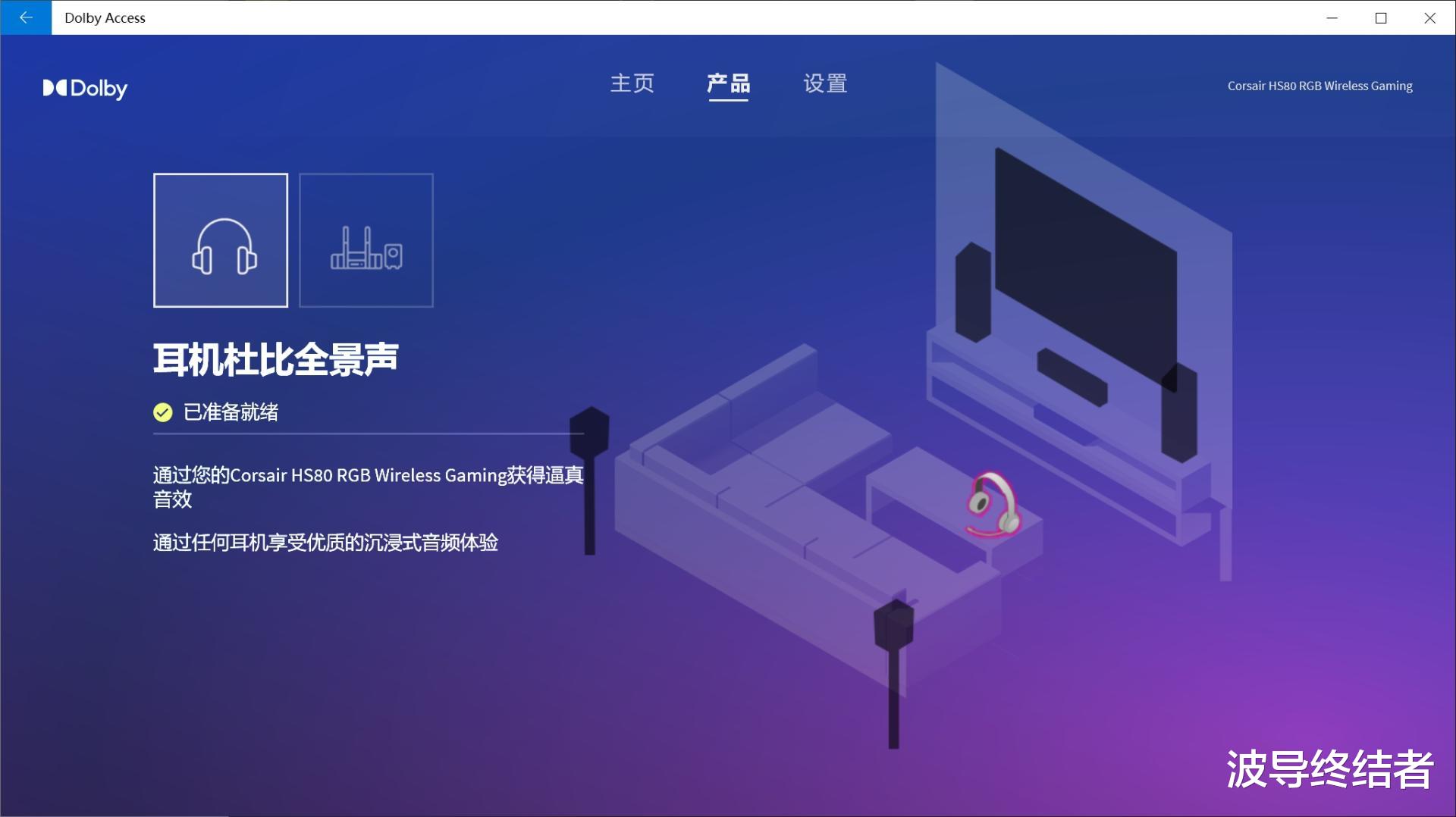Select the home theater system product icon
The width and height of the screenshot is (1456, 817).
point(366,239)
